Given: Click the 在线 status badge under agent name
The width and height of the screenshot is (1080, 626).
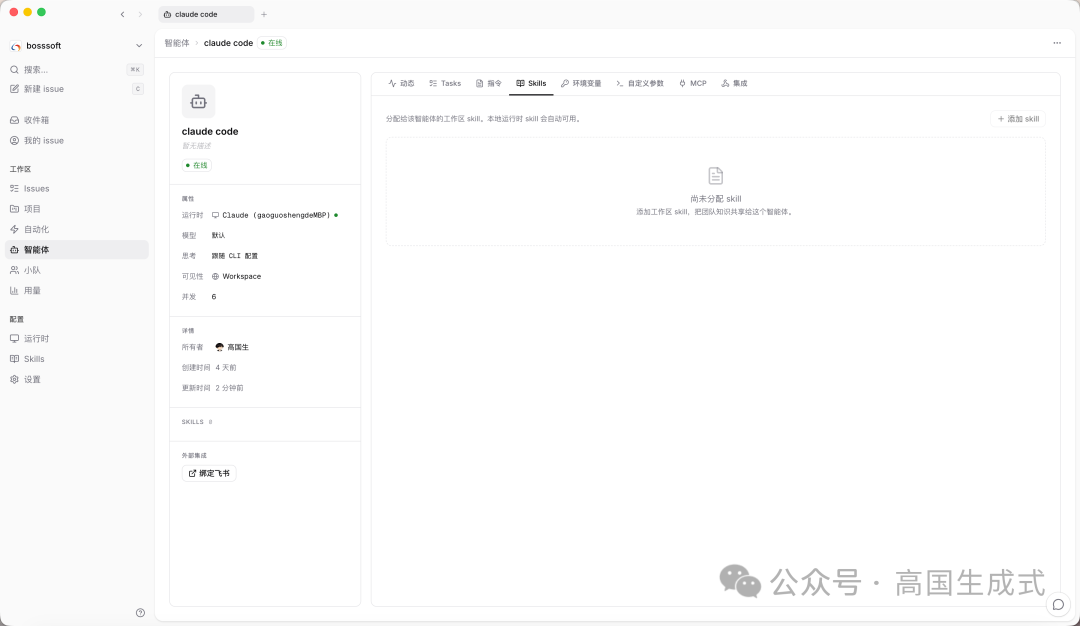Looking at the screenshot, I should click(x=197, y=165).
